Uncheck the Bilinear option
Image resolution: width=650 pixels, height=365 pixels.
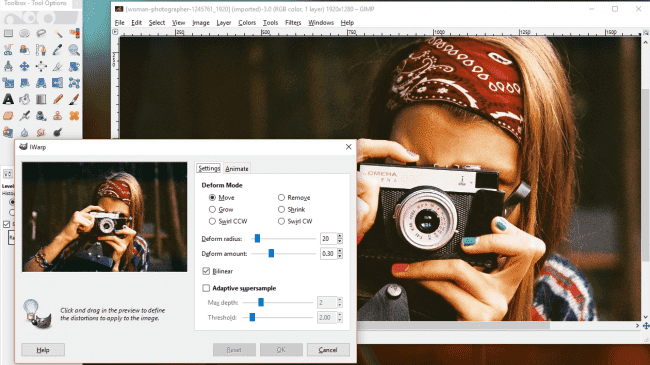click(206, 271)
